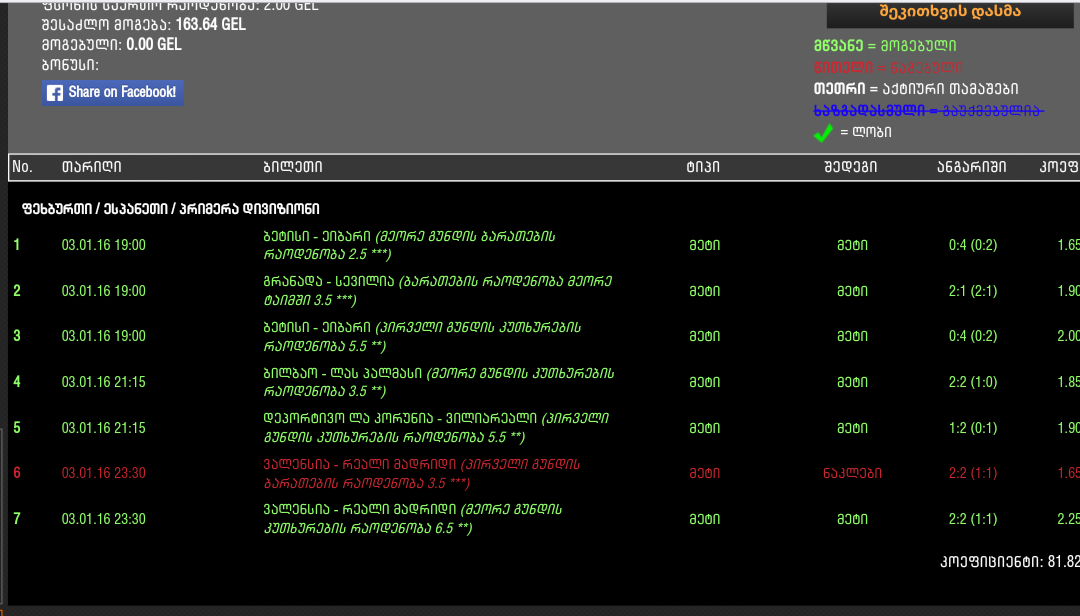This screenshot has height=616, width=1080.
Task: Click the red ნაკლები result in row 6
Action: pos(852,473)
